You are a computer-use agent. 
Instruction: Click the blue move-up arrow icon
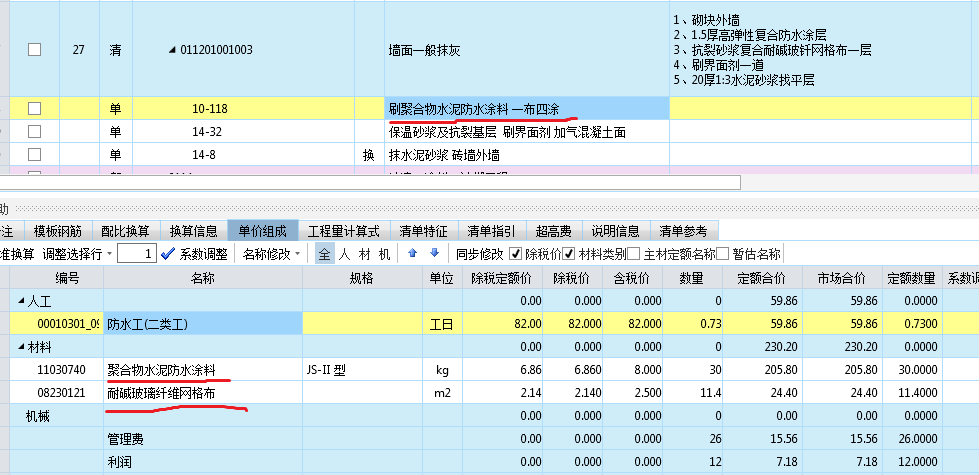pos(412,253)
